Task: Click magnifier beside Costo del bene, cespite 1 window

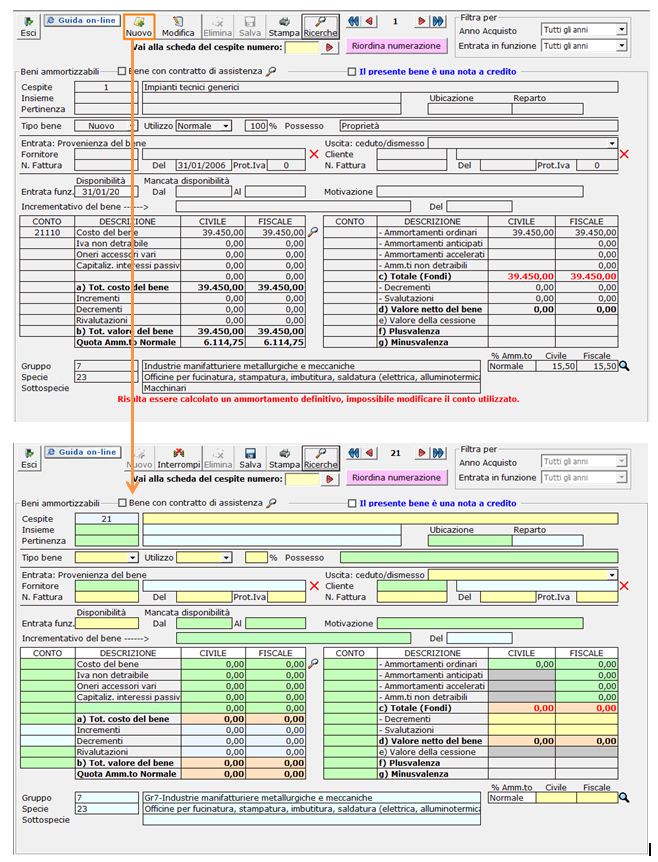Action: (313, 232)
